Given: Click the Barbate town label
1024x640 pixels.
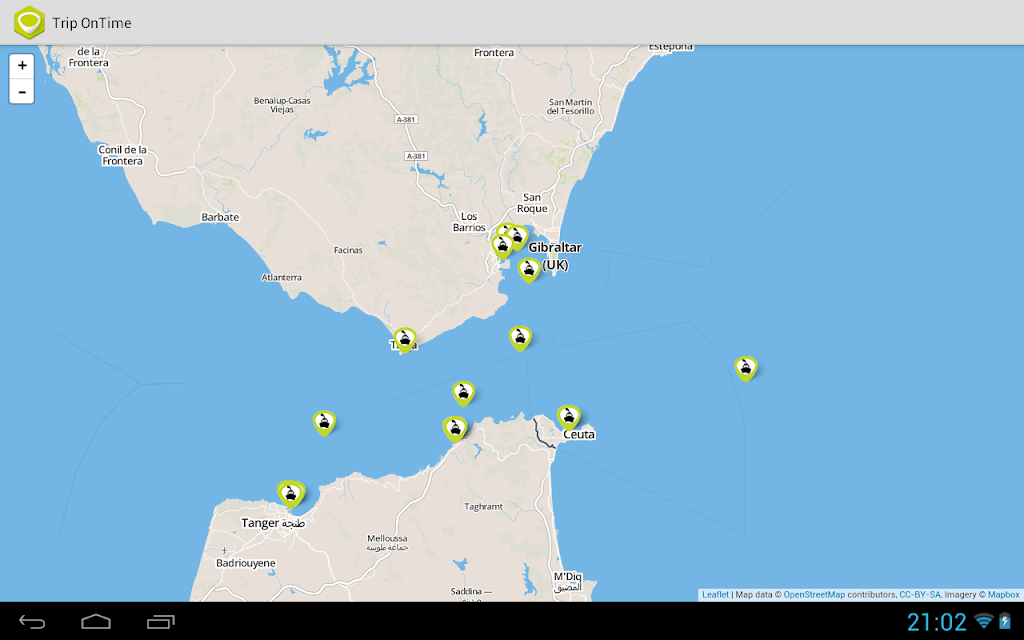Looking at the screenshot, I should point(220,217).
